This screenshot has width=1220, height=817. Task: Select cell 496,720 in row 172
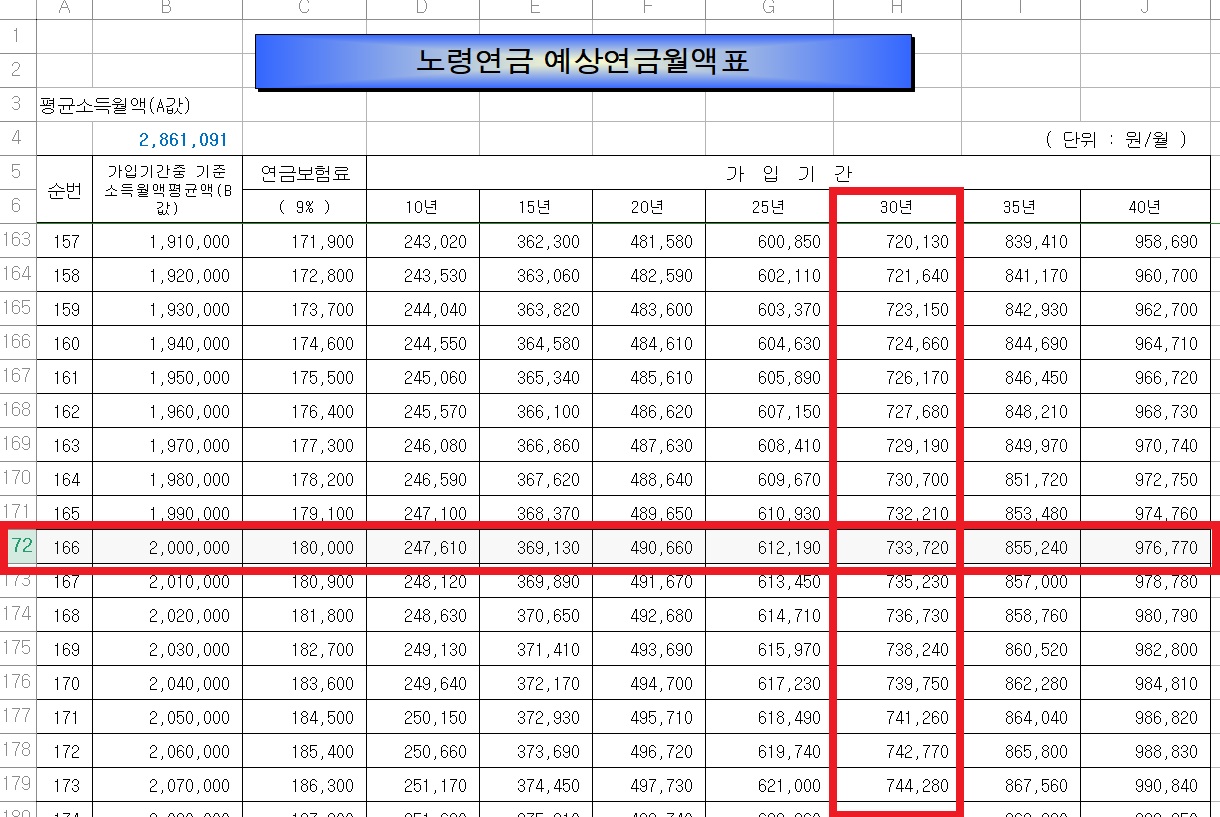649,751
